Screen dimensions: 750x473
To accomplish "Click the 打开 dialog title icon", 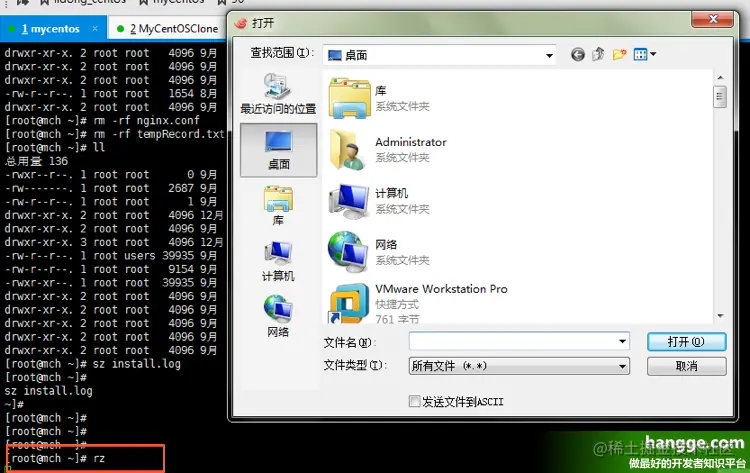I will 241,22.
